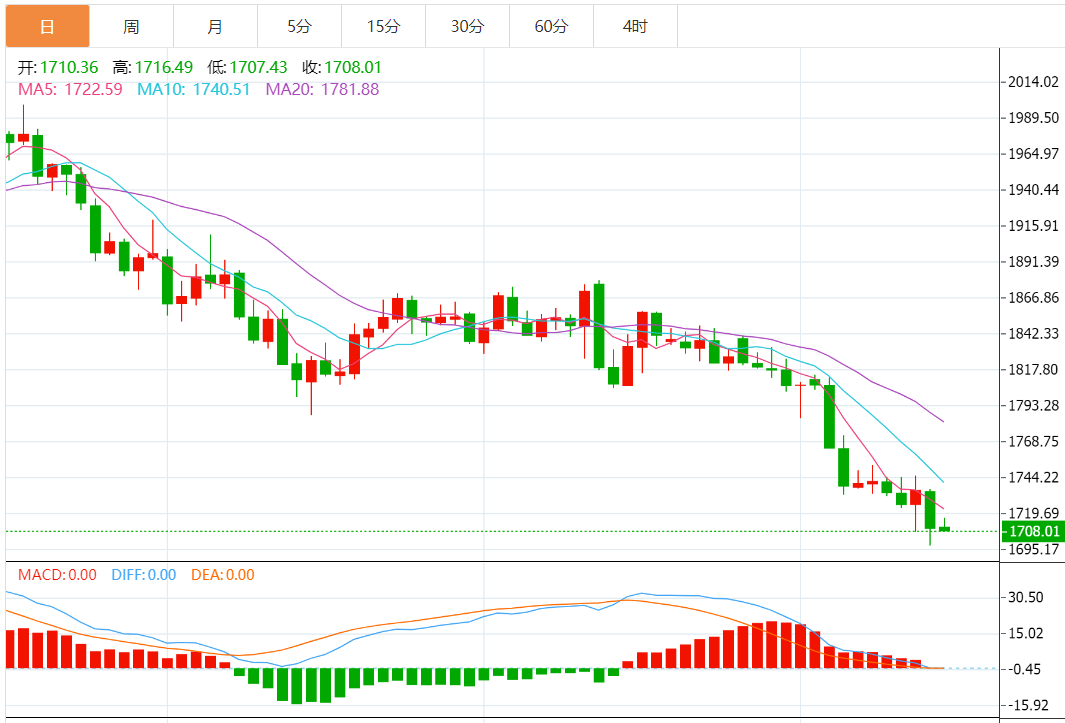Click the 收 closing price readout
1065x723 pixels.
coord(342,67)
